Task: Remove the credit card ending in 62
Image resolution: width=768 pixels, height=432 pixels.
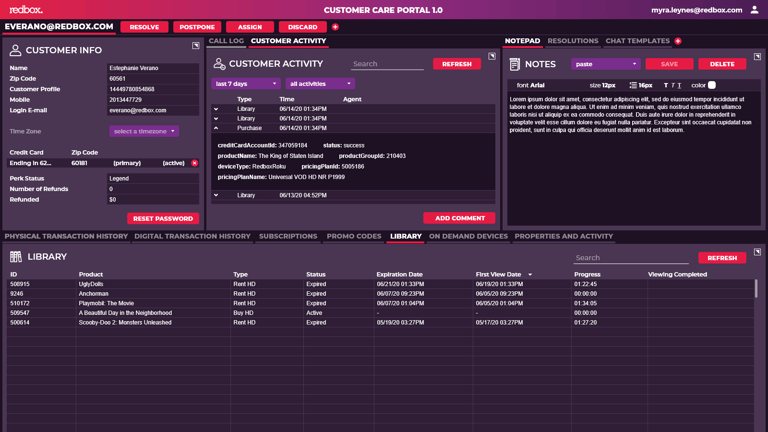Action: pyautogui.click(x=194, y=163)
